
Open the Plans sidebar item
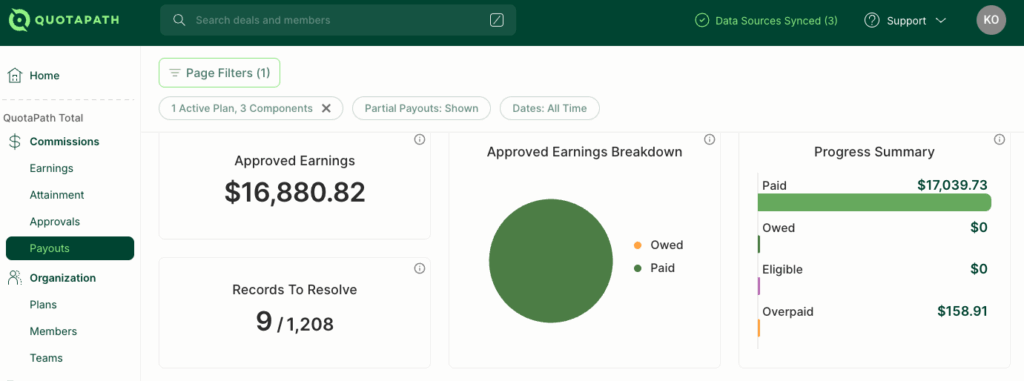pyautogui.click(x=43, y=305)
